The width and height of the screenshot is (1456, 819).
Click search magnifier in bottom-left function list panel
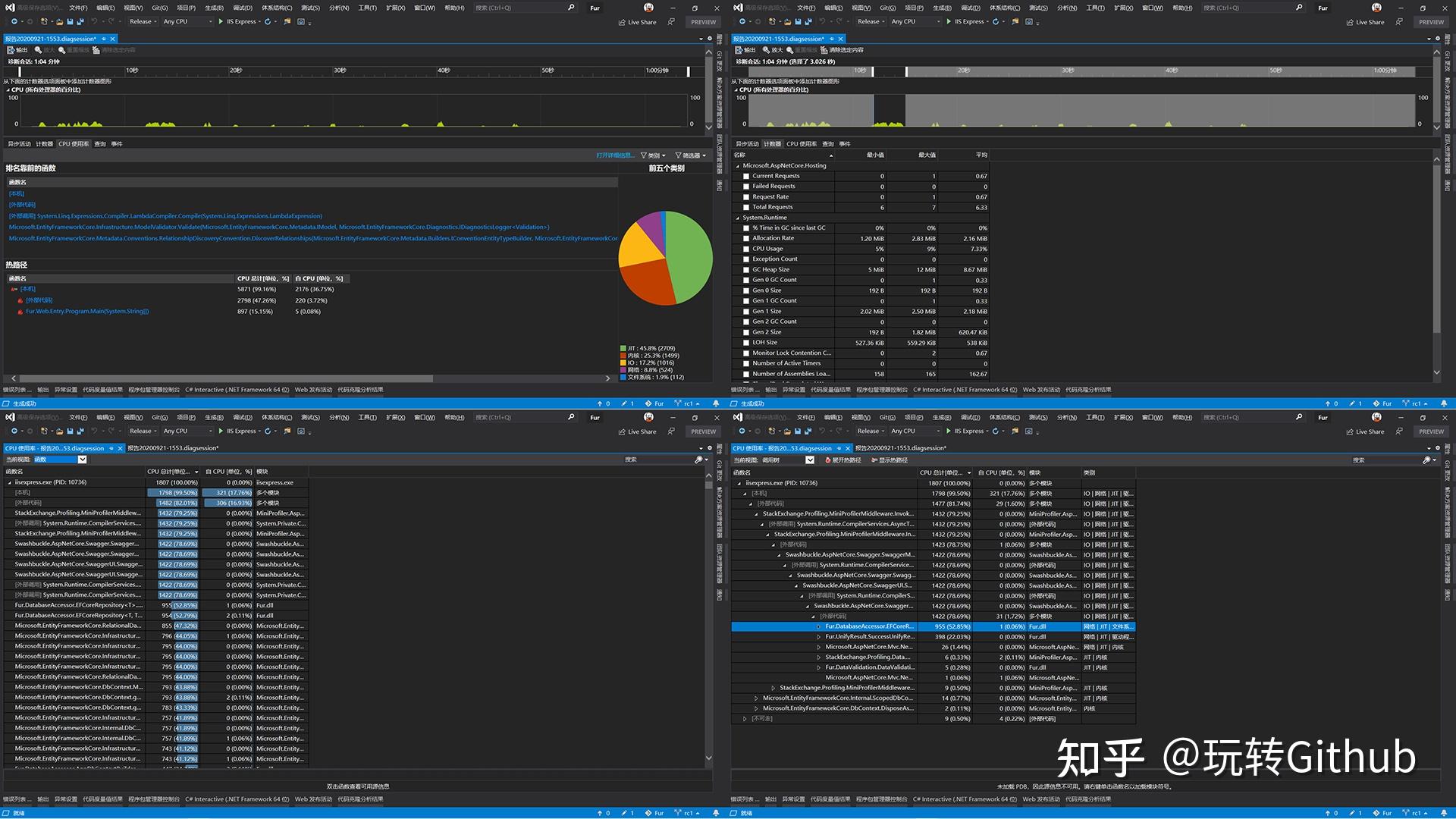tap(698, 460)
